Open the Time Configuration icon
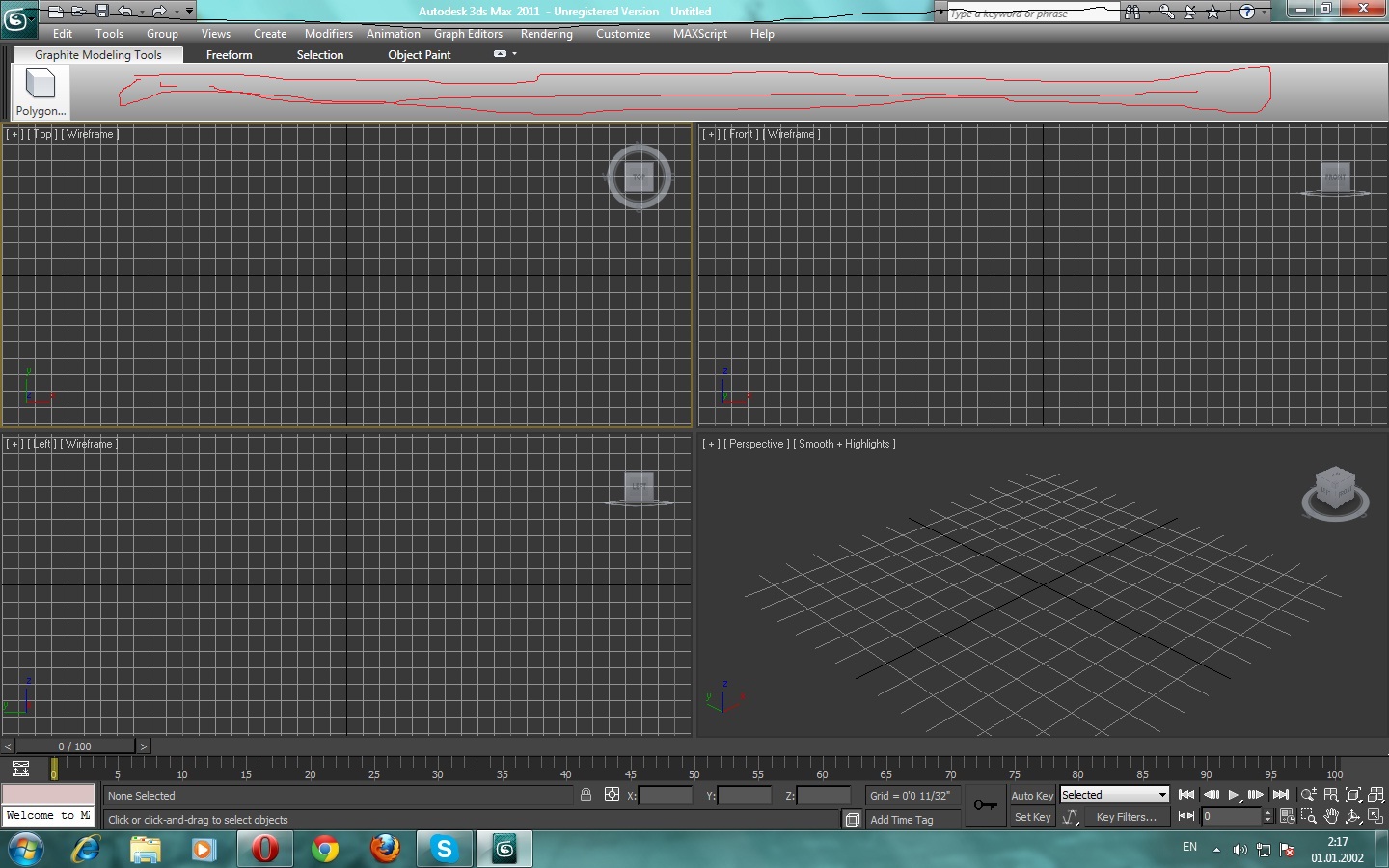The height and width of the screenshot is (868, 1389). [1287, 817]
